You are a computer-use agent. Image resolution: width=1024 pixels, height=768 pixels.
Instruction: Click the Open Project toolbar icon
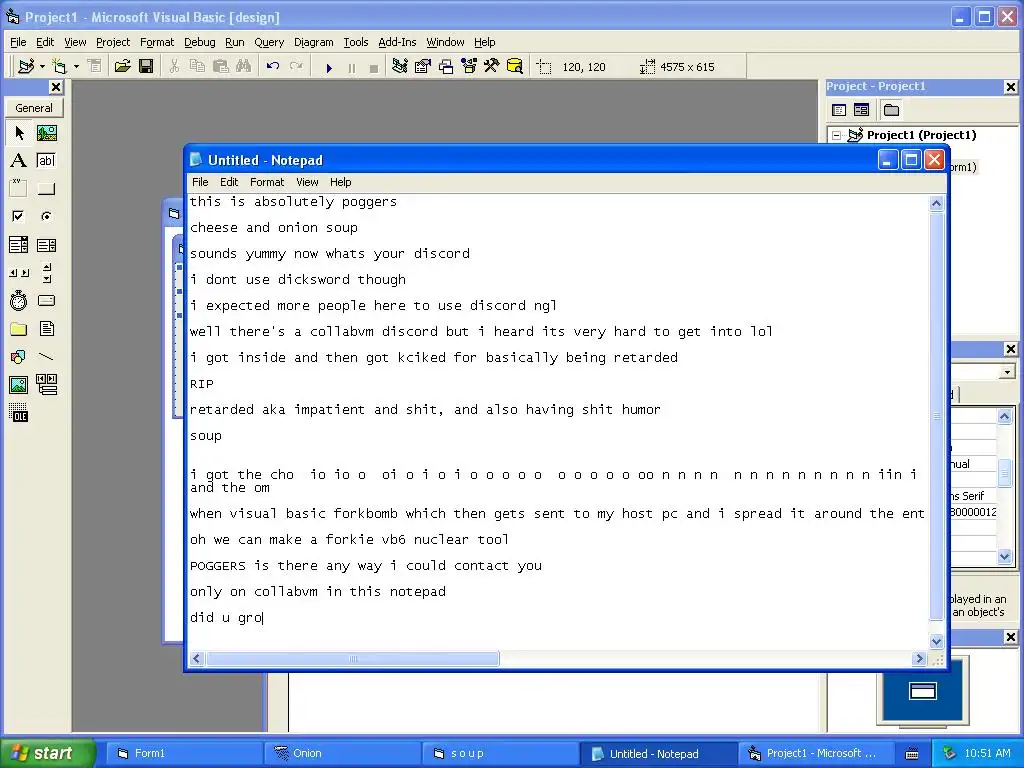[123, 67]
